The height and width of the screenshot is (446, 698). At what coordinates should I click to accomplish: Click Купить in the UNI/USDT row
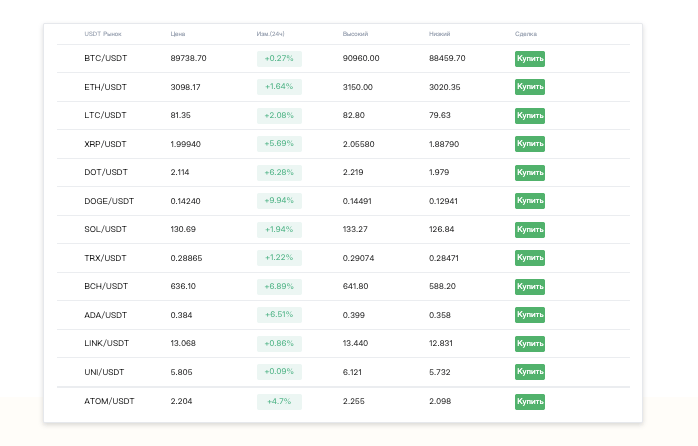pyautogui.click(x=529, y=372)
